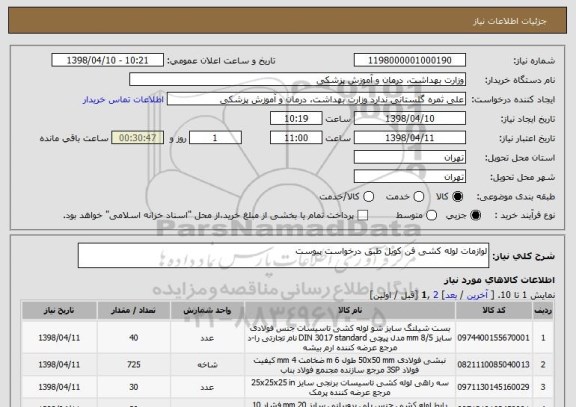576x407 pixels.
Task: Choose the متوسط purchase process radio
Action: click(x=431, y=216)
